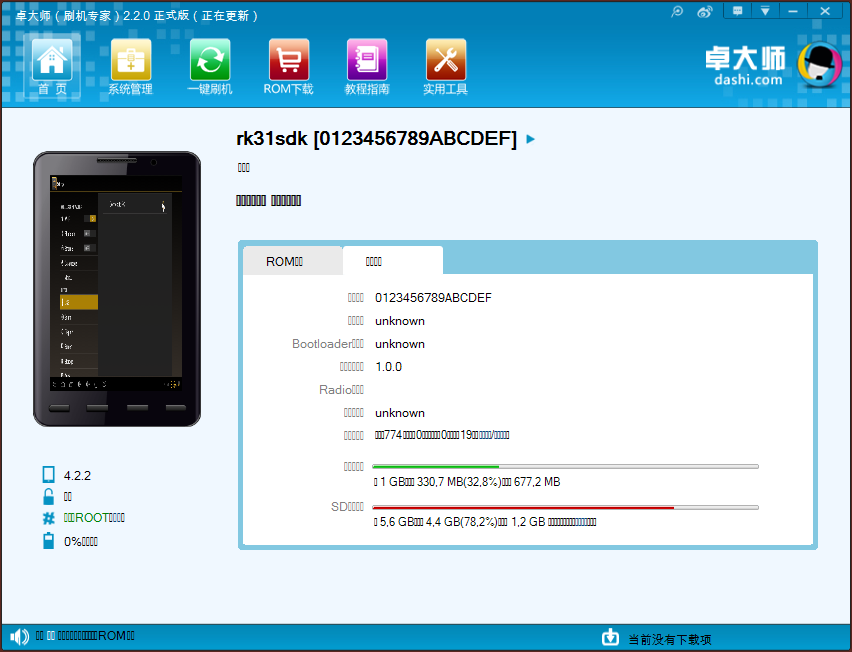
Task: Click SD card 5,6 GB usage text
Action: (x=485, y=522)
